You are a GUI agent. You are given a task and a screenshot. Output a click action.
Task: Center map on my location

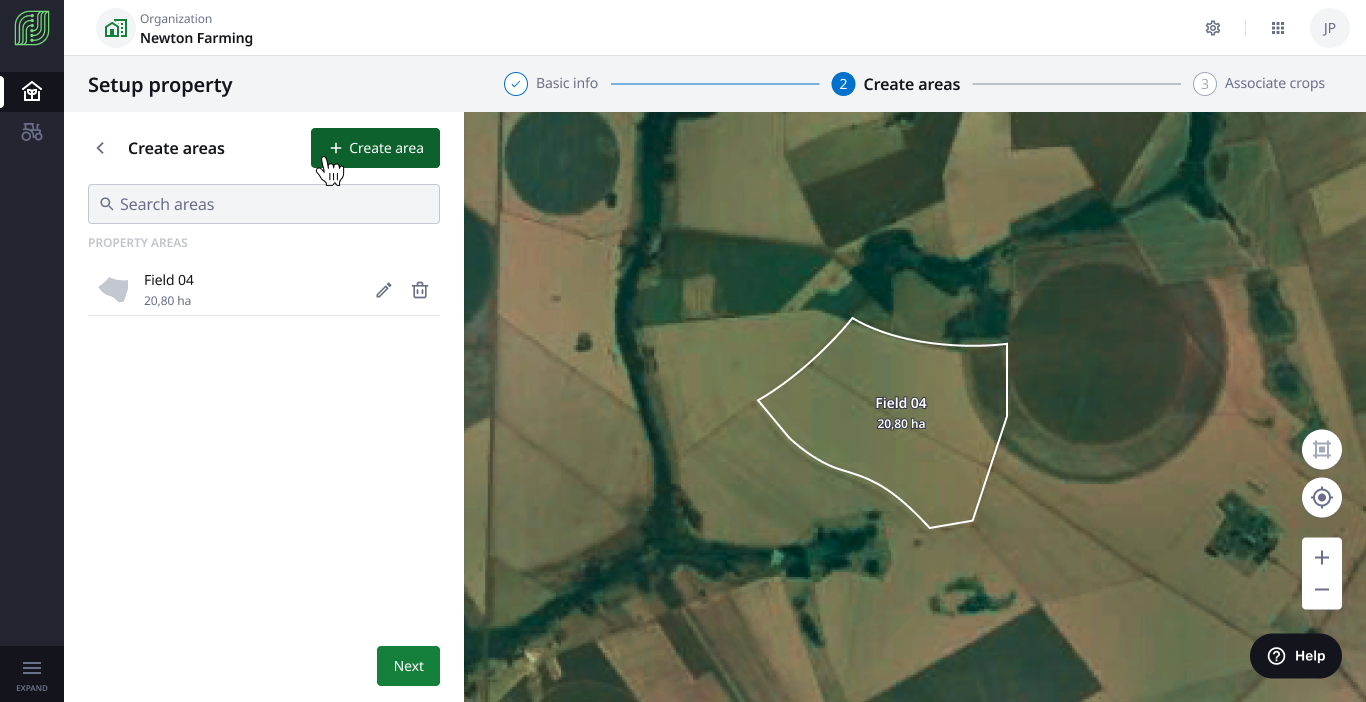pos(1321,497)
